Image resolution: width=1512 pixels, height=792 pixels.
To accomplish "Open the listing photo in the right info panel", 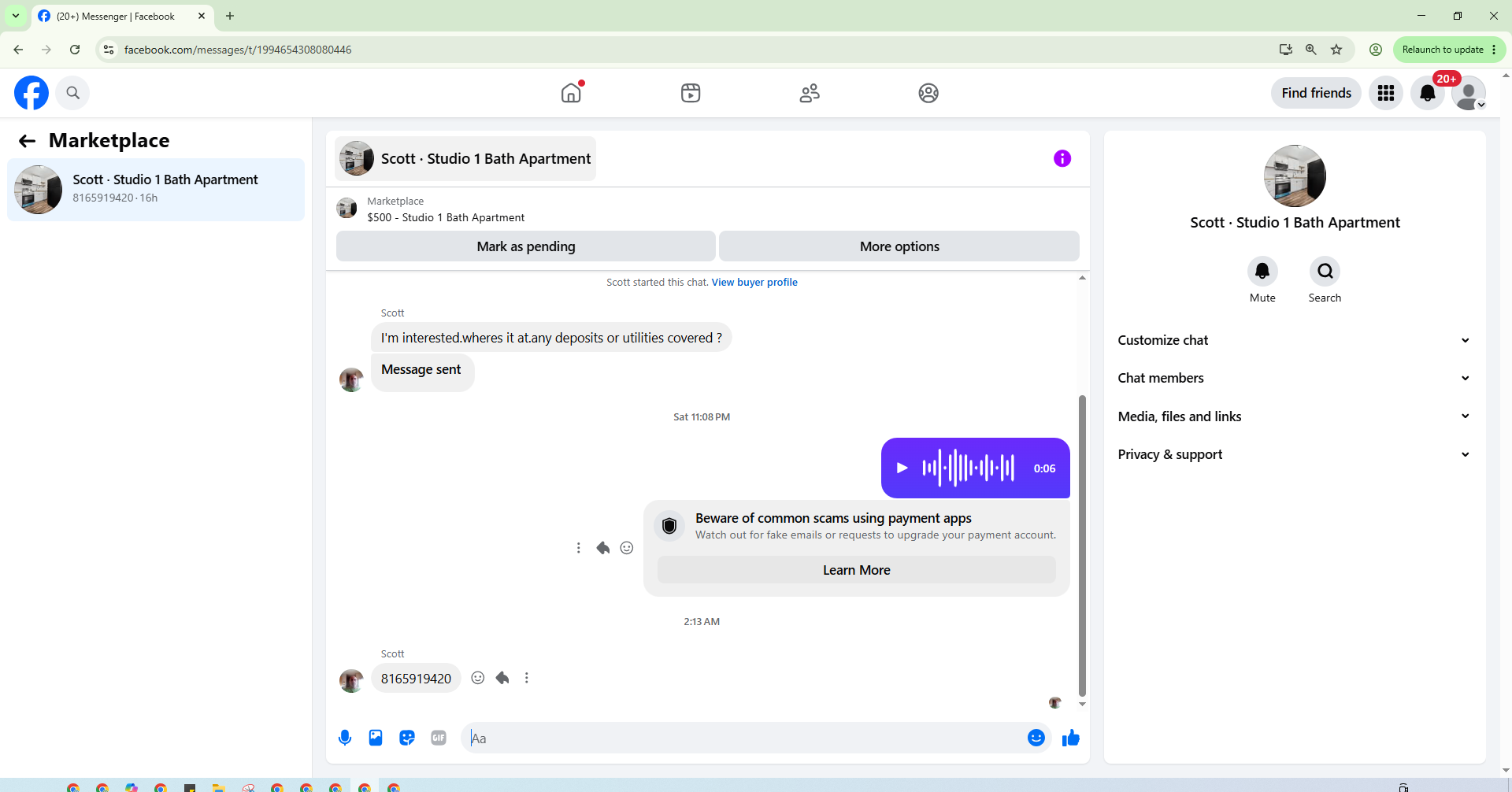I will [1295, 176].
